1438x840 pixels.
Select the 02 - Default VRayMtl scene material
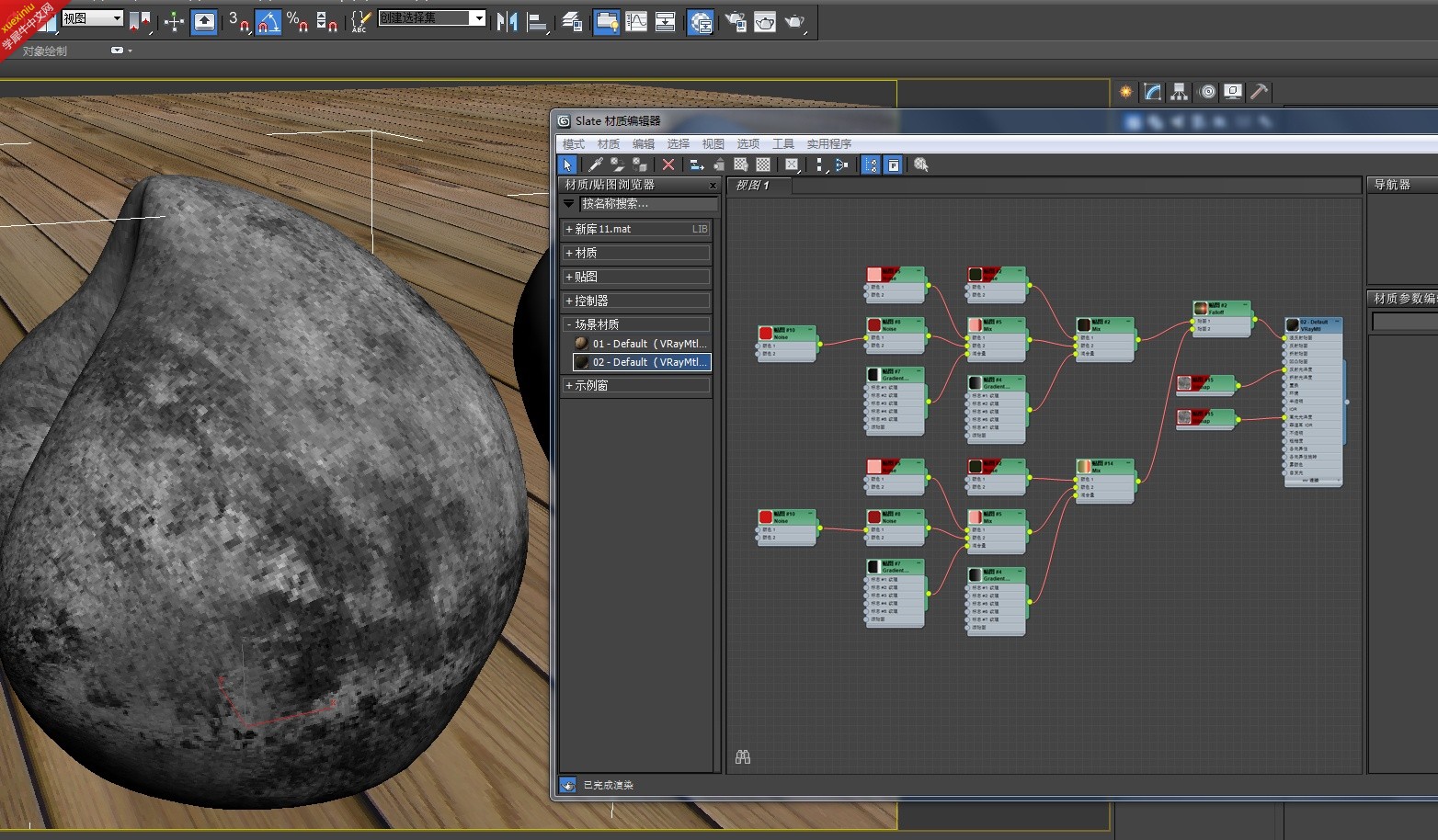point(642,362)
